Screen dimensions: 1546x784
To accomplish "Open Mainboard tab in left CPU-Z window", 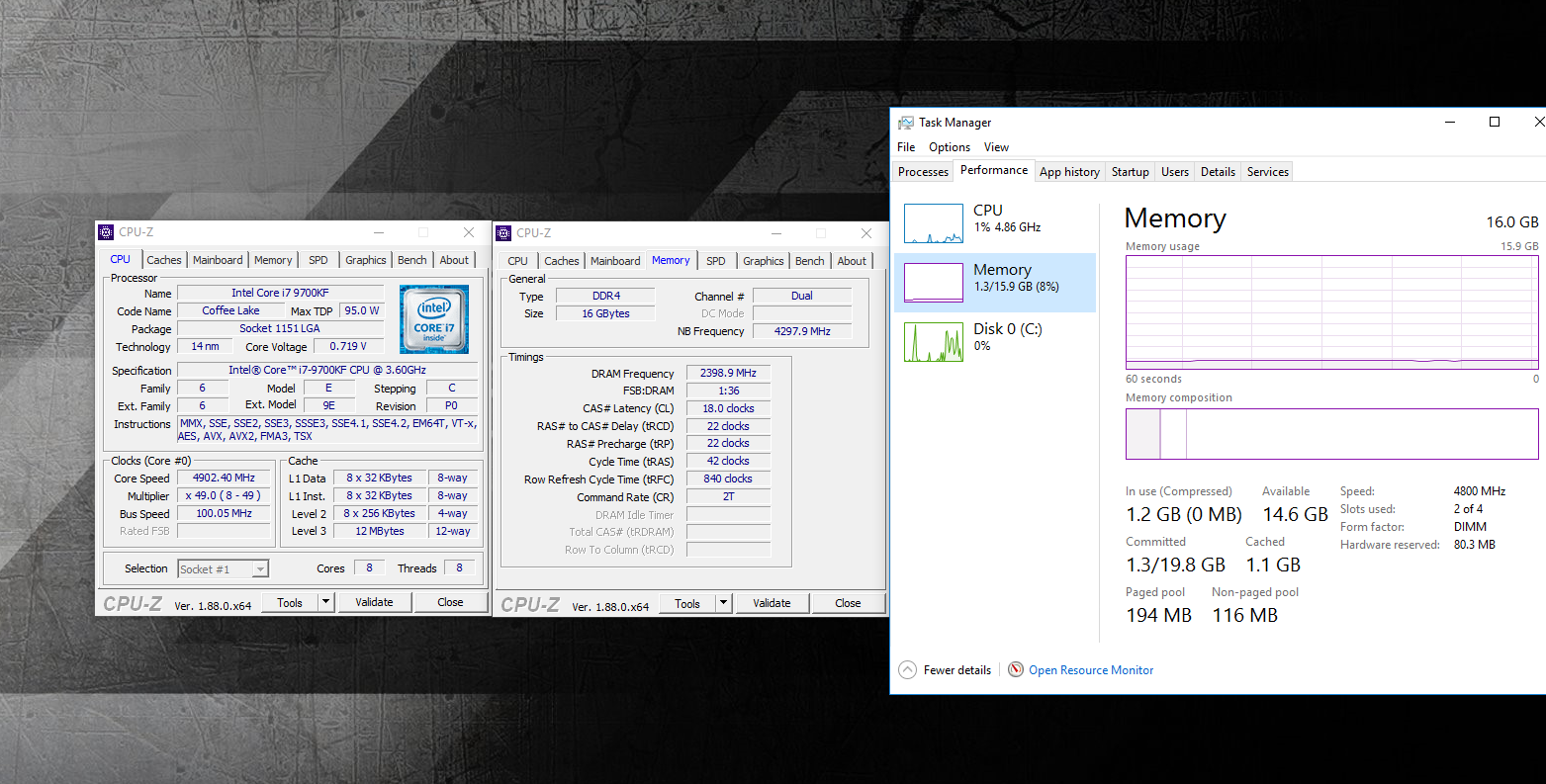I will (218, 260).
